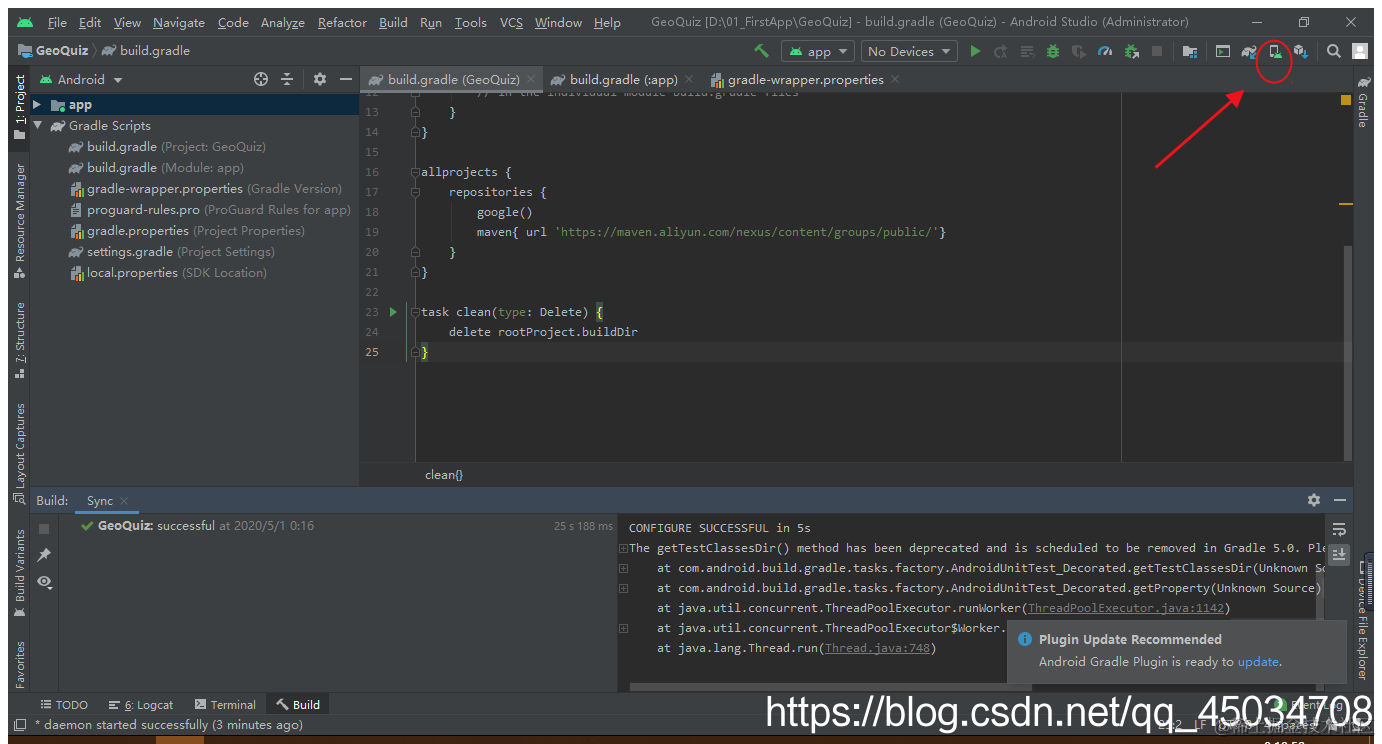Close the build.gradle (GeoQuiz) editor tab
1382x744 pixels.
coord(532,79)
